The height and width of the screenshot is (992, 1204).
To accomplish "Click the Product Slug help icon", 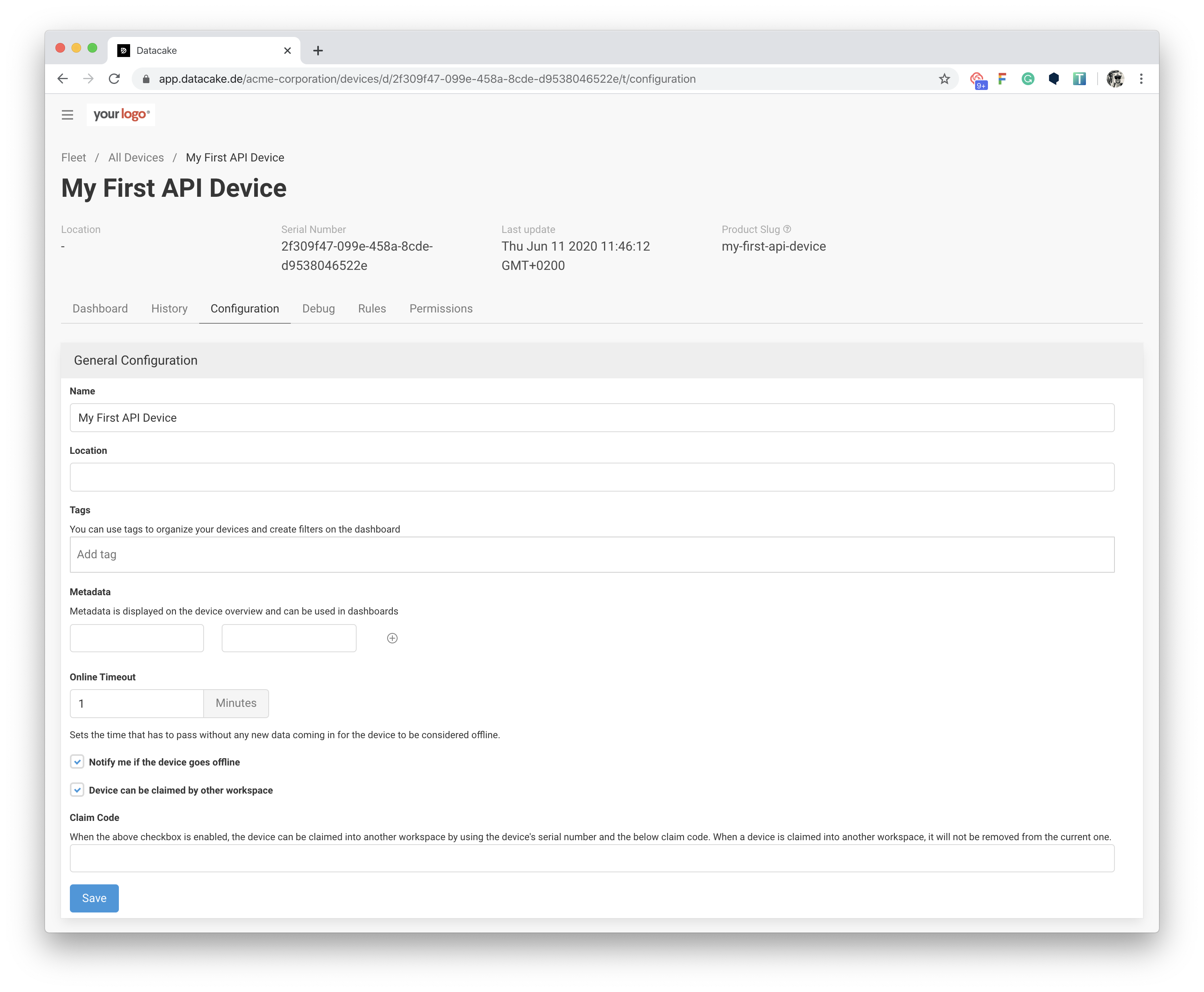I will [x=787, y=229].
